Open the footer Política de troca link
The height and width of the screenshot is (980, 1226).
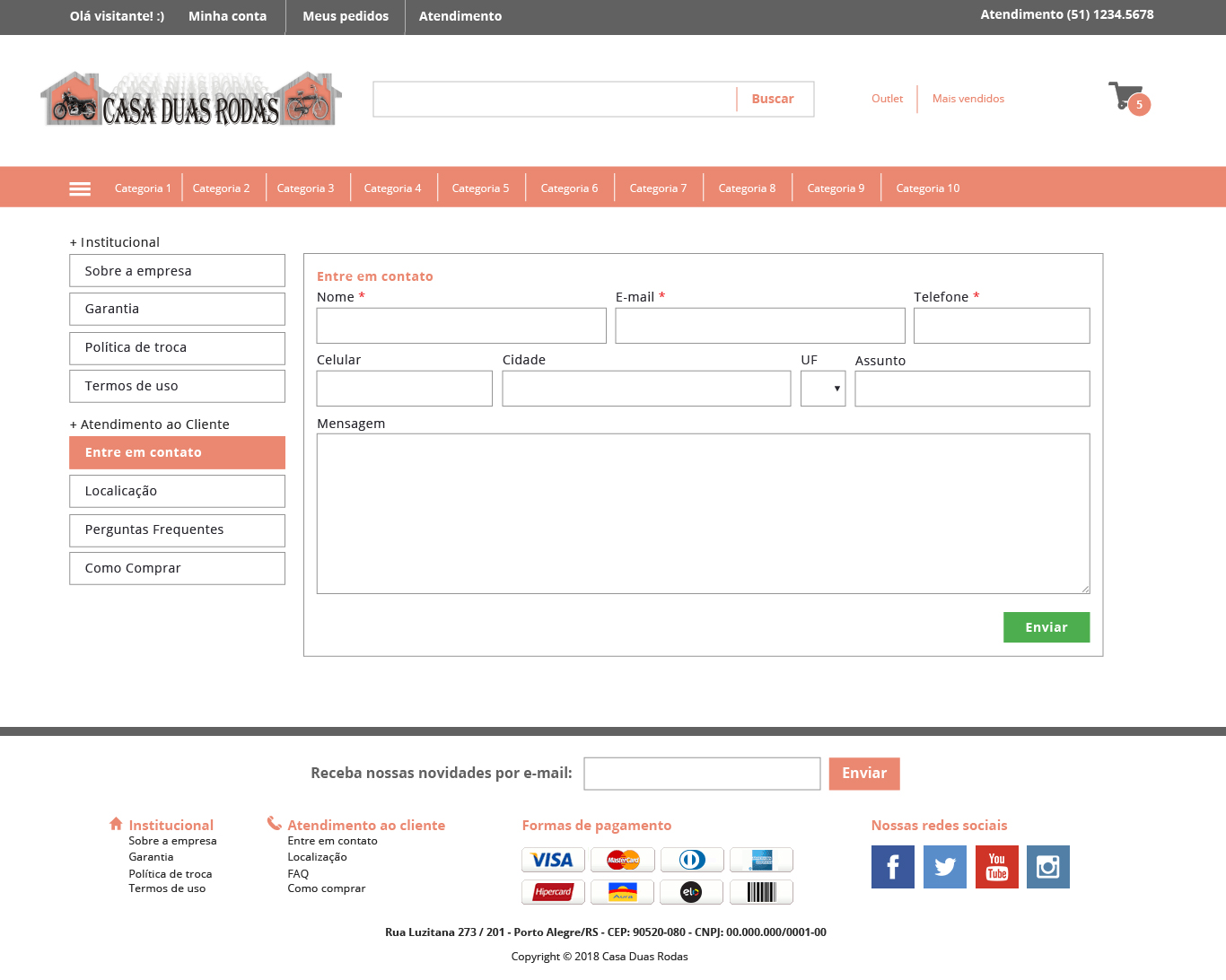click(170, 874)
